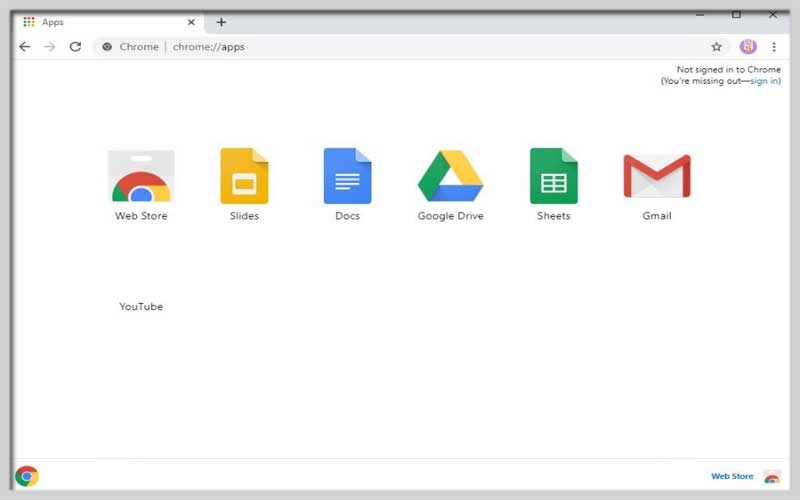
Task: Launch Google Drive app
Action: (x=451, y=176)
